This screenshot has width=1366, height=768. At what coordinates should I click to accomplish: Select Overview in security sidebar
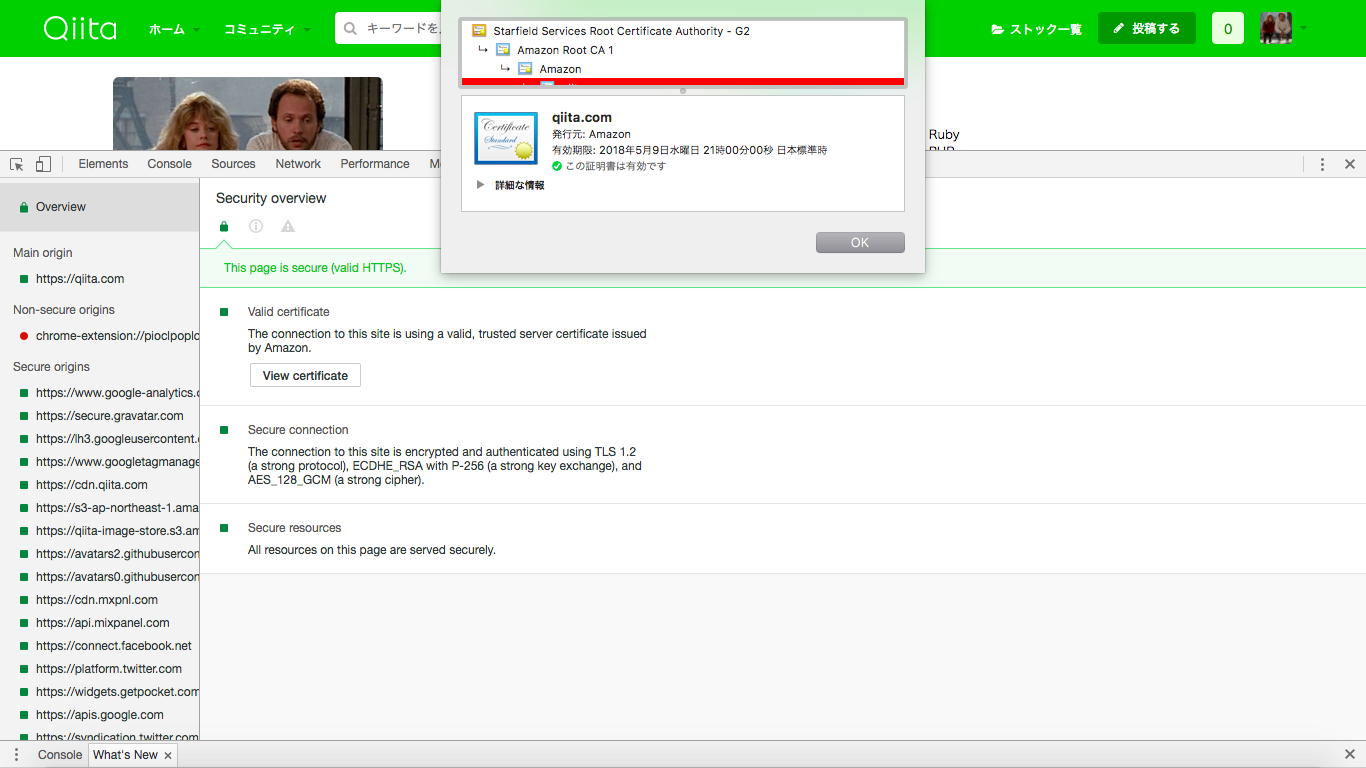tap(100, 207)
